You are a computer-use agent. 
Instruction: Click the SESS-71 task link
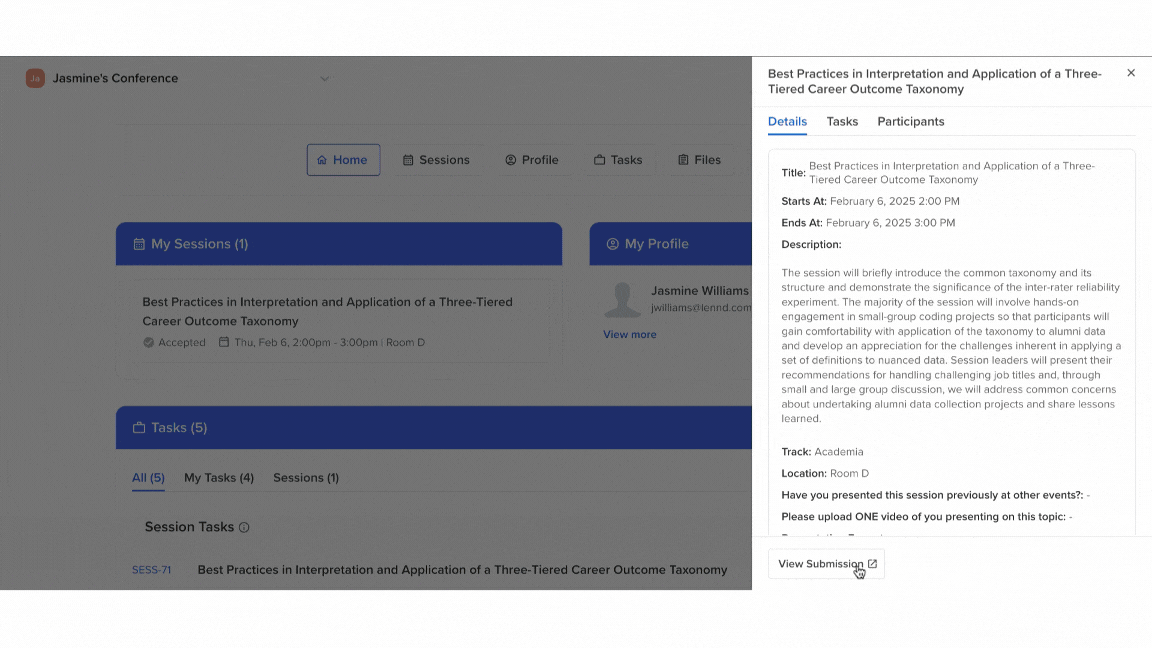point(151,570)
